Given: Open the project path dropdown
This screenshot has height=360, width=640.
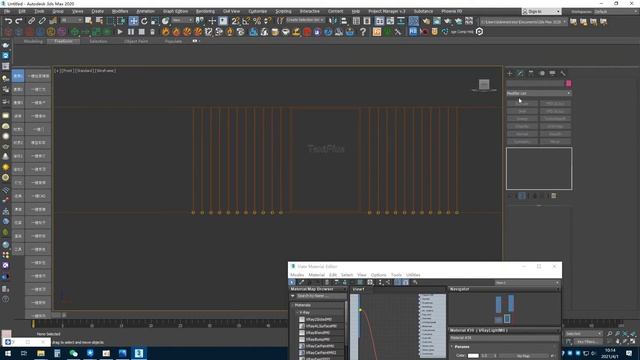Looking at the screenshot, I should (x=524, y=22).
